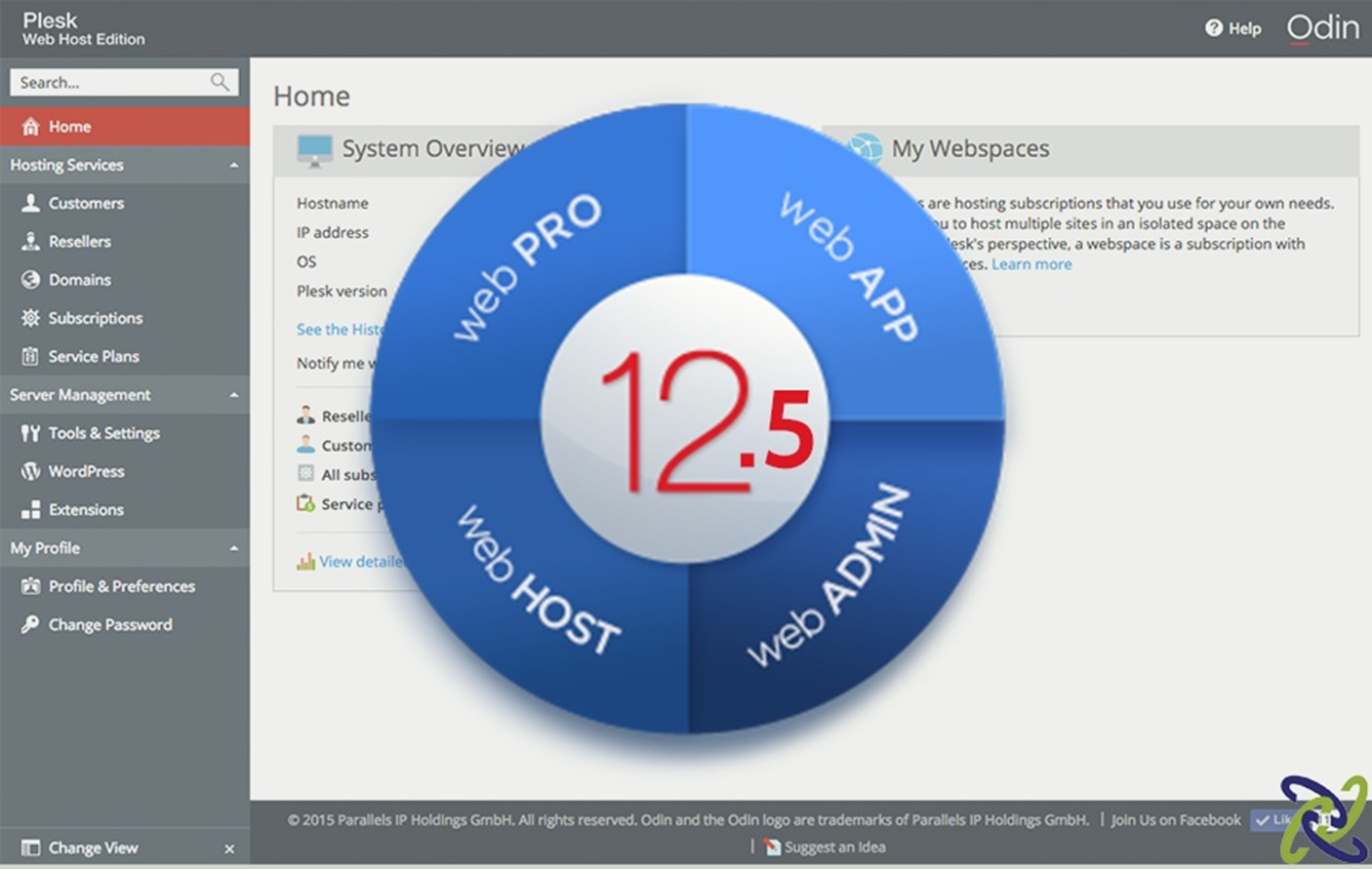The width and height of the screenshot is (1372, 869).
Task: Click the System Overview monitor icon
Action: pyautogui.click(x=314, y=149)
